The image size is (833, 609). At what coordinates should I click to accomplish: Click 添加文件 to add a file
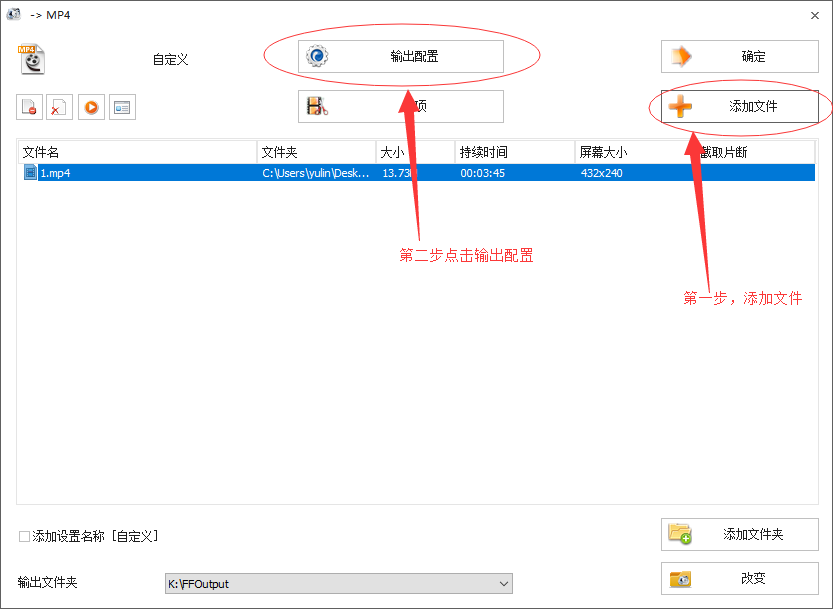[739, 106]
